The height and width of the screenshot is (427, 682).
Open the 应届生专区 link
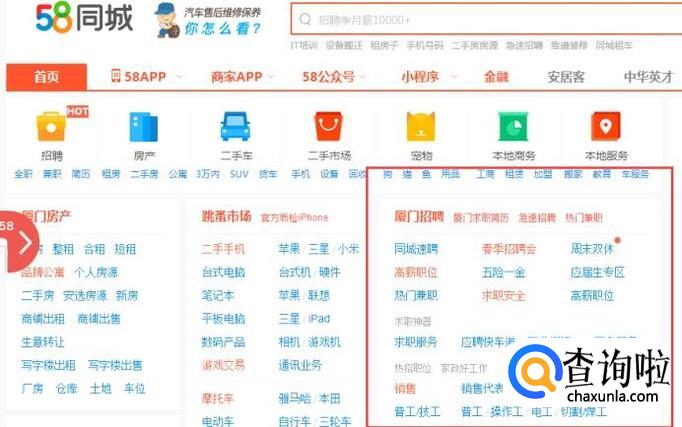(x=598, y=273)
